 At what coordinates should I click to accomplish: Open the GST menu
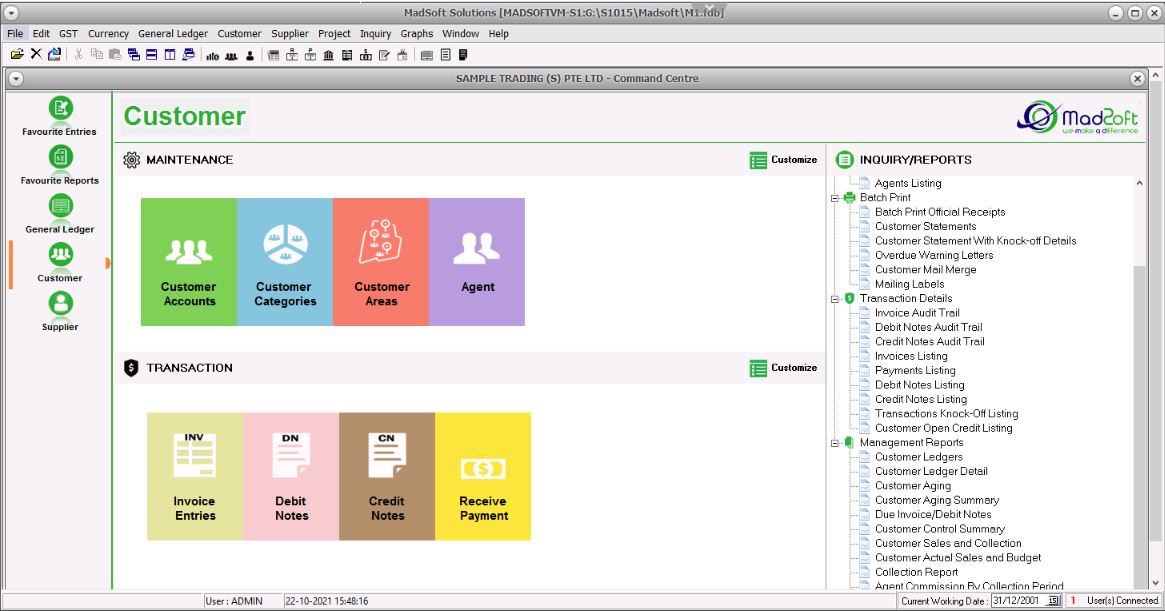click(x=68, y=33)
